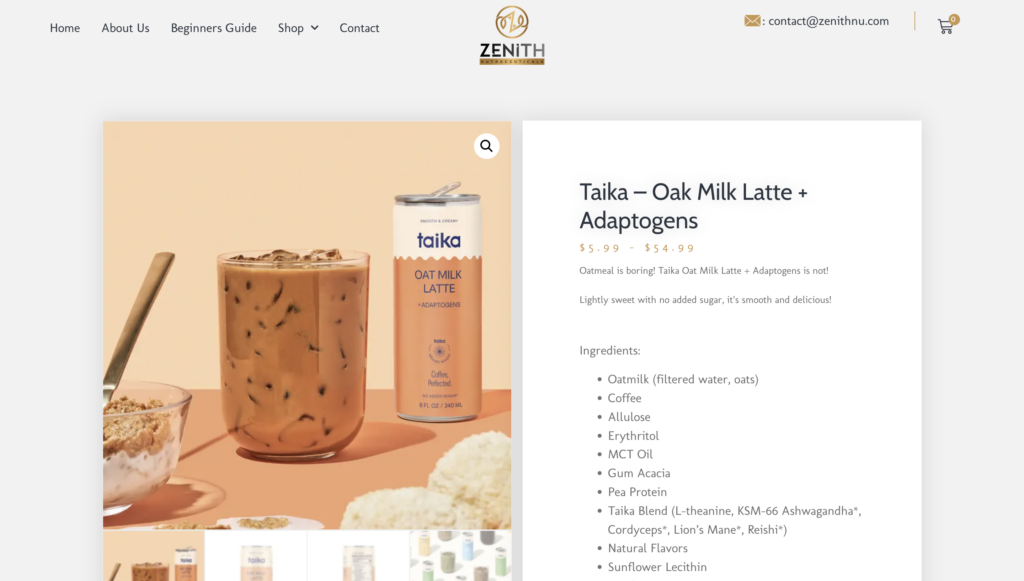The height and width of the screenshot is (581, 1024).
Task: Click the main Taika oat milk latte image
Action: pyautogui.click(x=307, y=325)
